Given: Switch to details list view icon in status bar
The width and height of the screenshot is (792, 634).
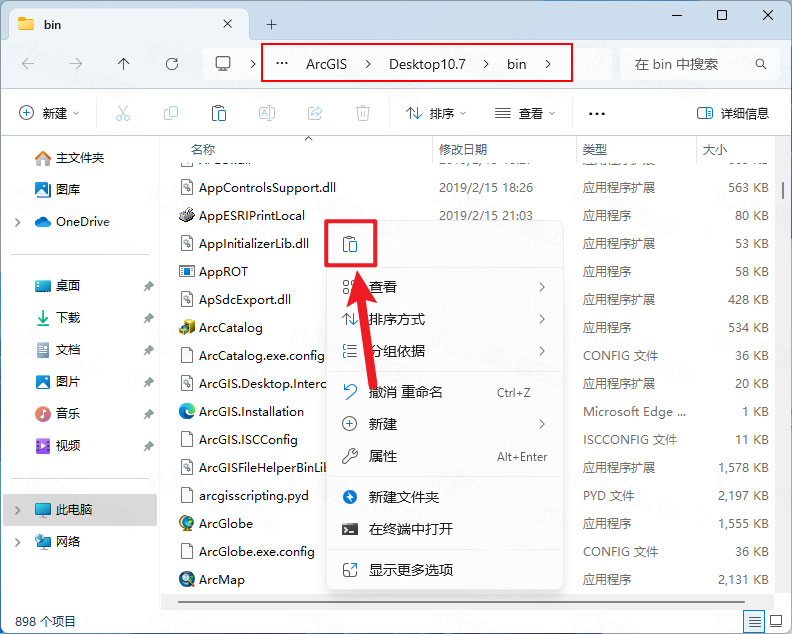Looking at the screenshot, I should click(x=755, y=621).
